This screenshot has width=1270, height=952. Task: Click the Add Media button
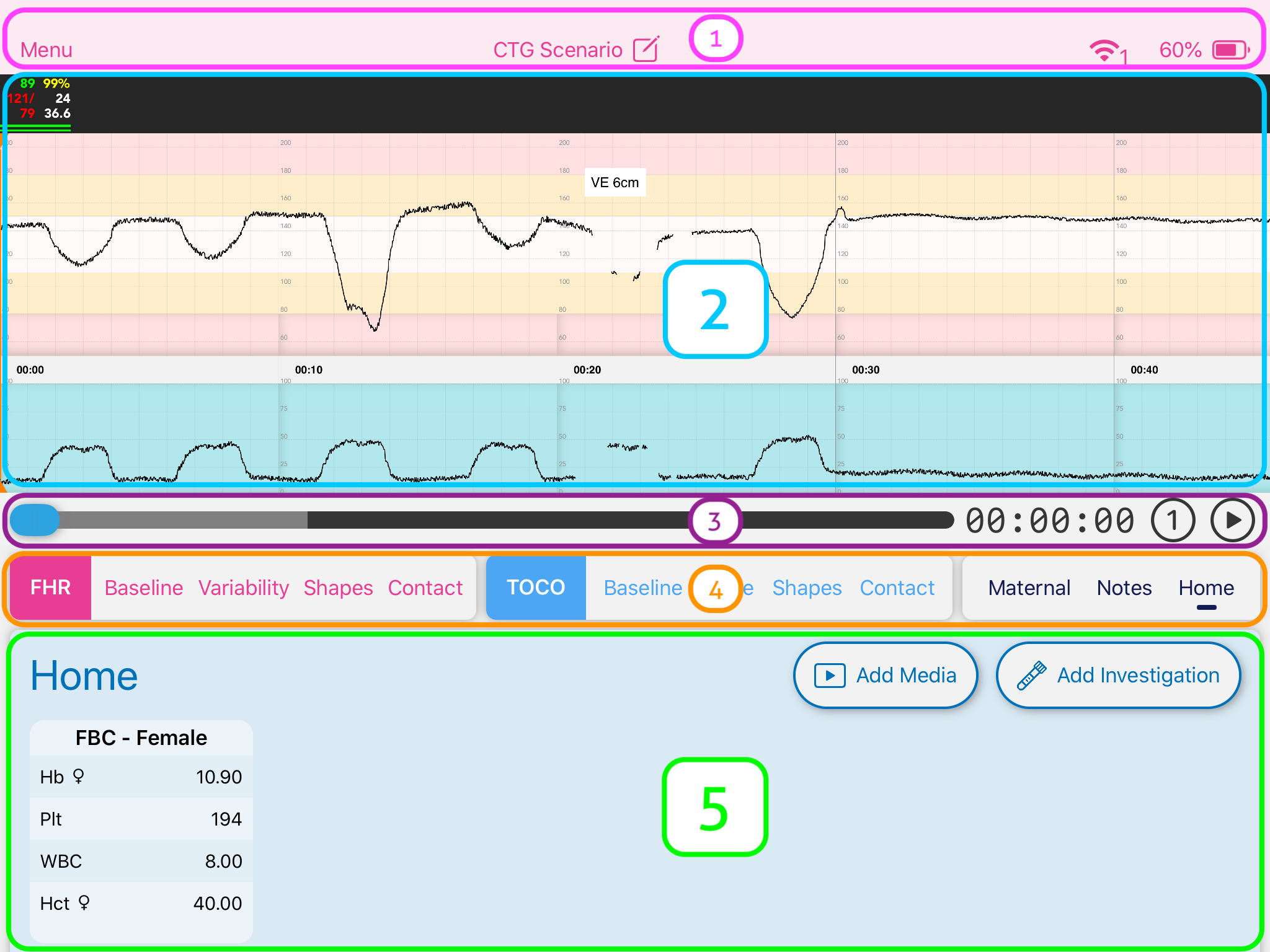point(886,675)
